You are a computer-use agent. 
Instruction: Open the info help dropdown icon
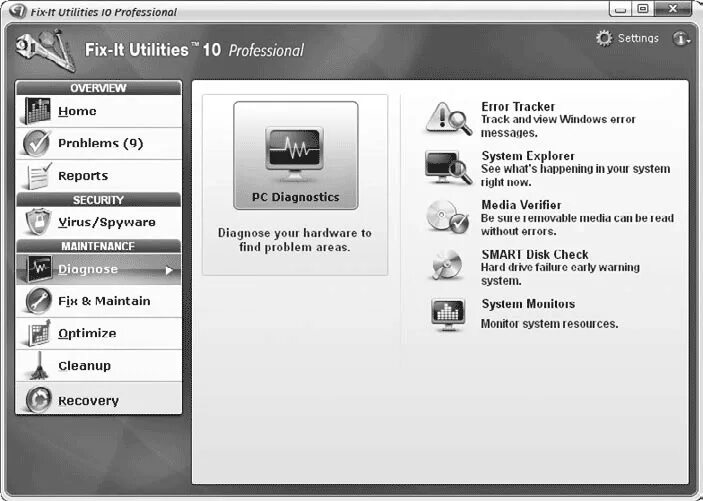681,39
